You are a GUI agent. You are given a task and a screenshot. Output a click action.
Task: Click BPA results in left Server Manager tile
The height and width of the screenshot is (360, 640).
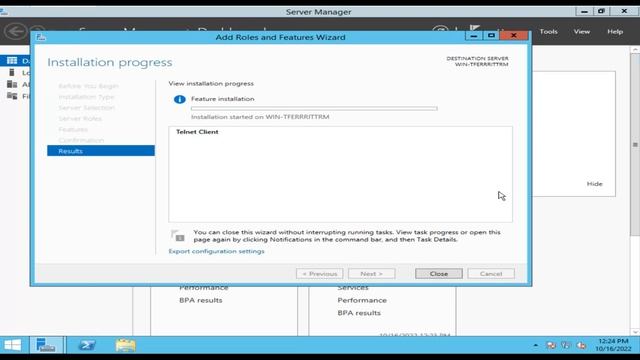tap(201, 300)
